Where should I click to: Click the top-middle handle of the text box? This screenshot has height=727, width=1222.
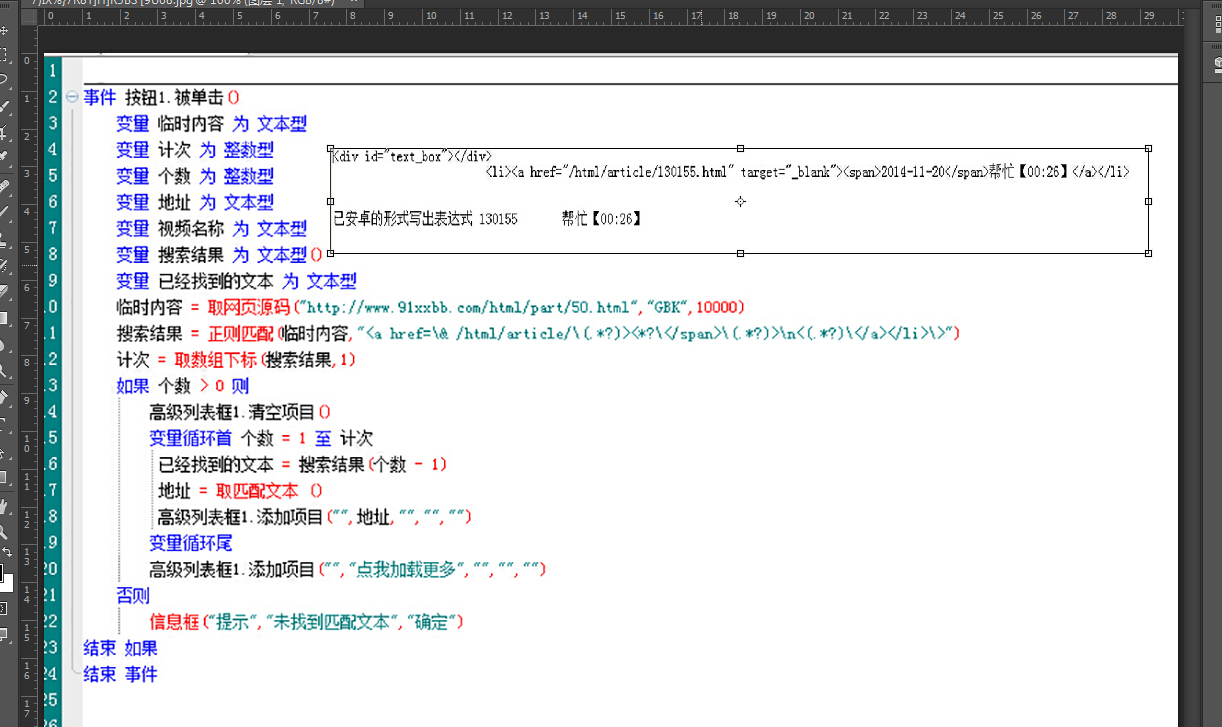point(740,148)
